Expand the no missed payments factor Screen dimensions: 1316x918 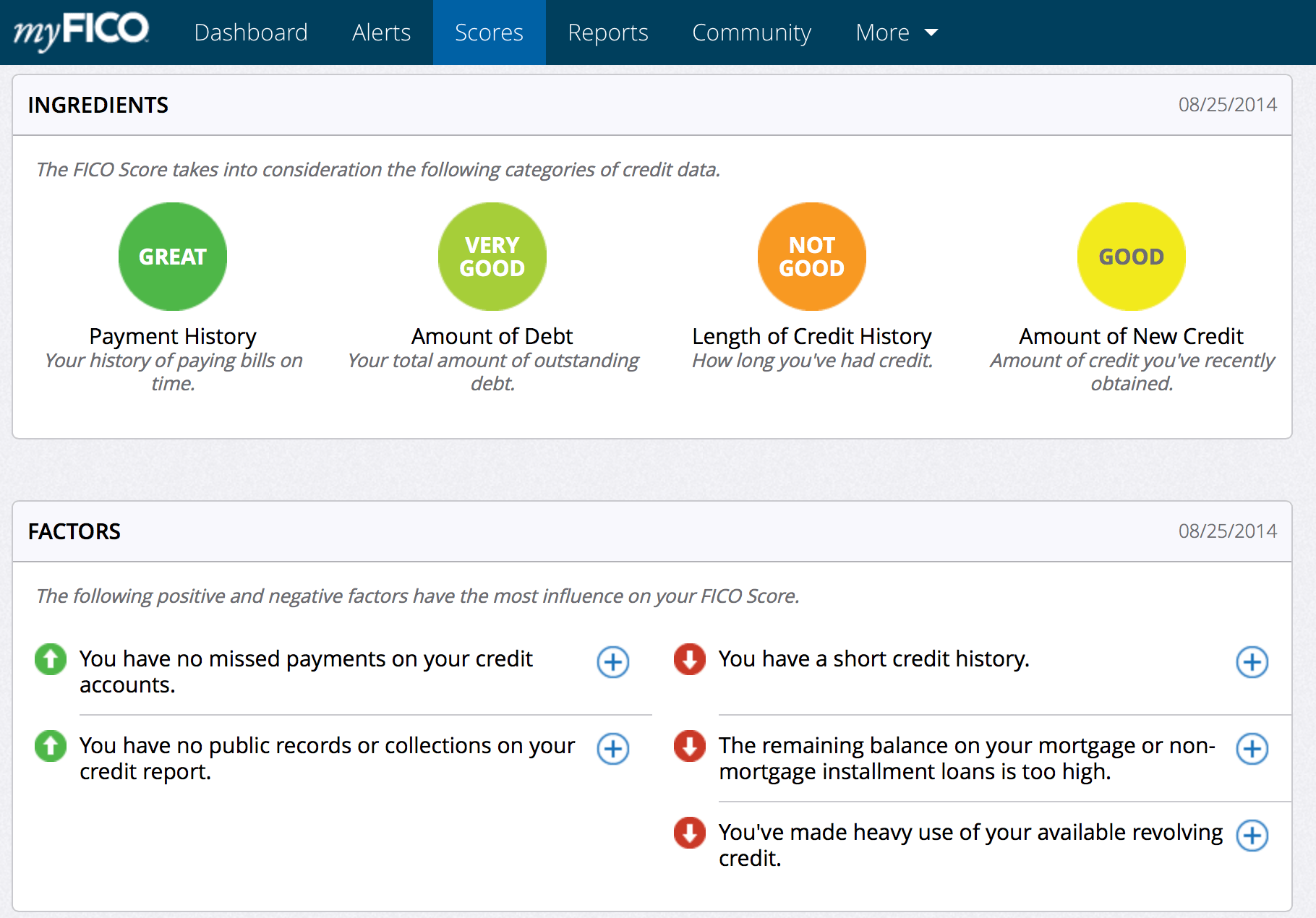pyautogui.click(x=612, y=662)
